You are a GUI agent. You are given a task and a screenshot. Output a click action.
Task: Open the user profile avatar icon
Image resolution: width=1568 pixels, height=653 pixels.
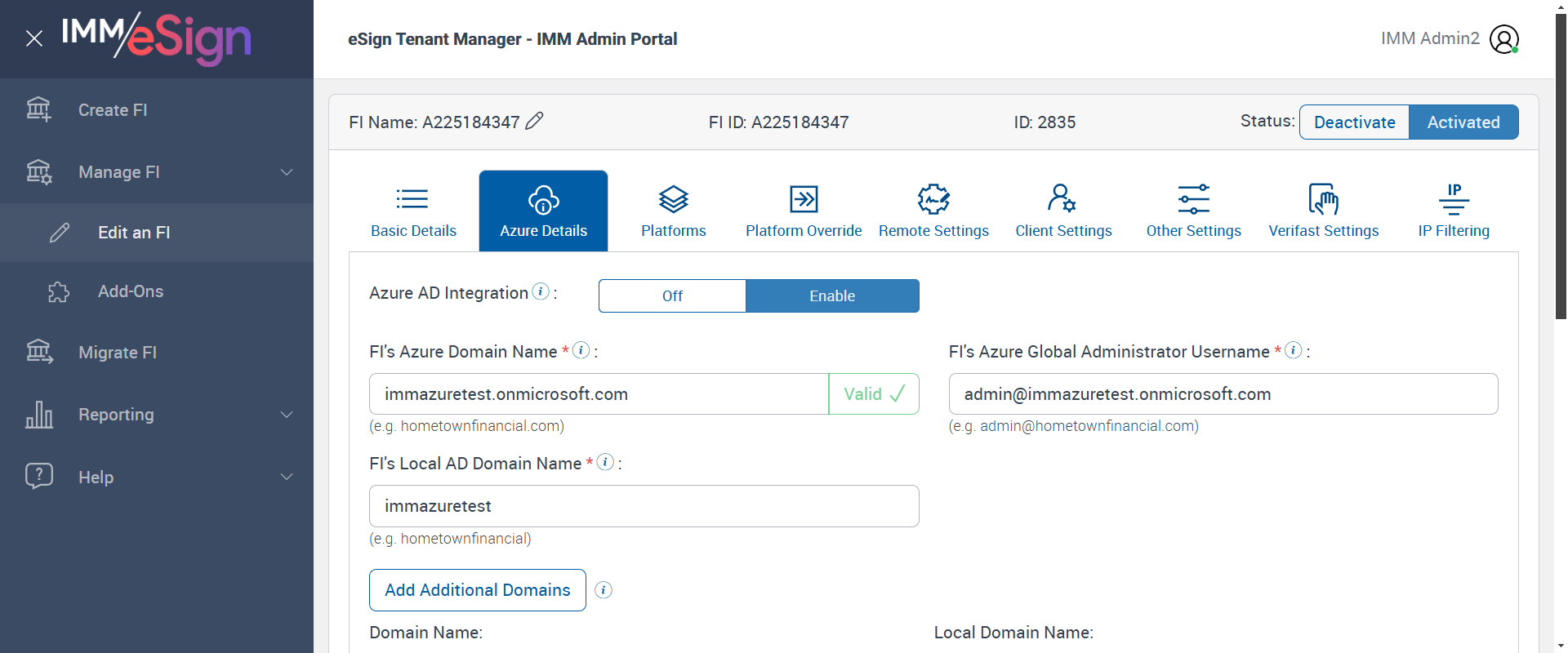click(x=1503, y=38)
